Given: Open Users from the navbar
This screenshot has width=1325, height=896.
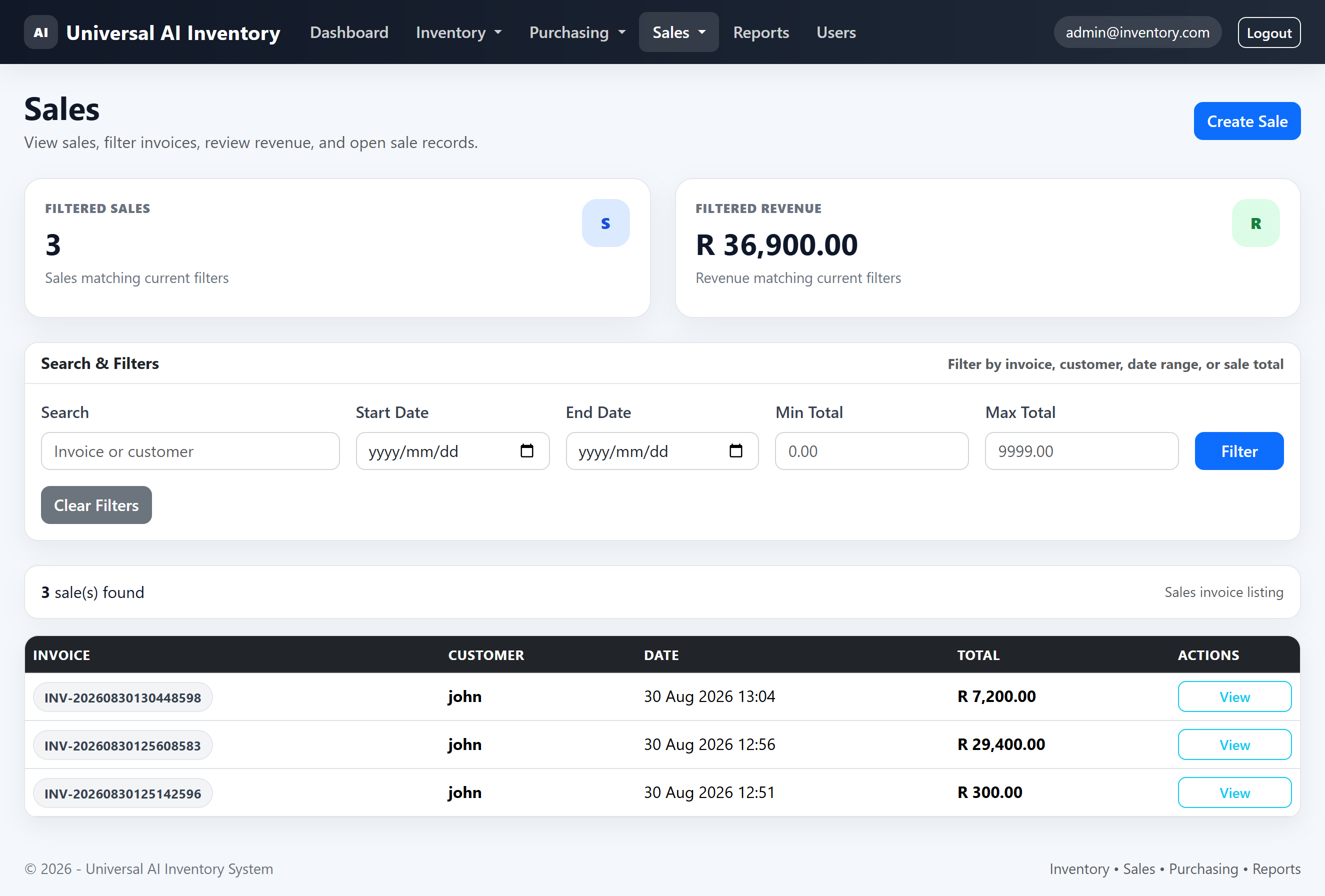Looking at the screenshot, I should (x=836, y=32).
